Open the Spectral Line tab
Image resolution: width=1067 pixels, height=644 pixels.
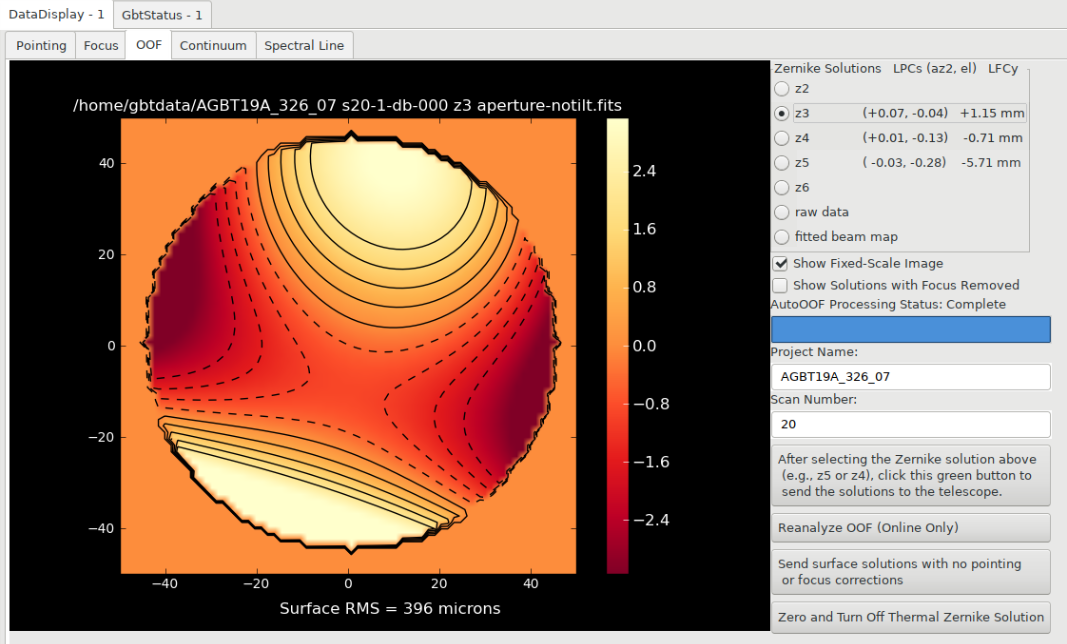coord(304,46)
